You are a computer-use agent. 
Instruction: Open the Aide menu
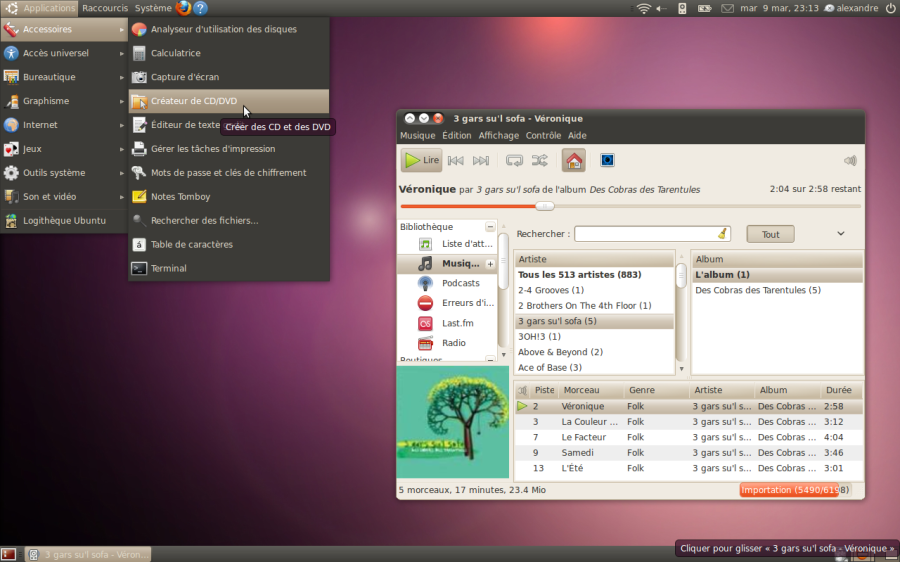(577, 135)
